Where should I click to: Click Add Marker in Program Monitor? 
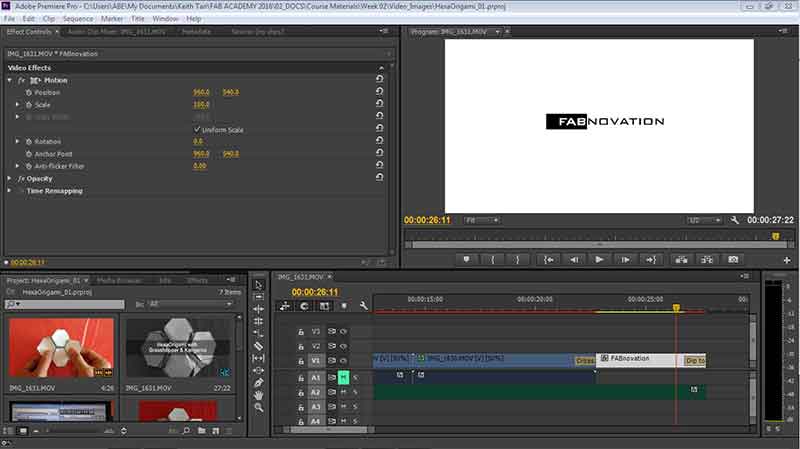click(466, 260)
